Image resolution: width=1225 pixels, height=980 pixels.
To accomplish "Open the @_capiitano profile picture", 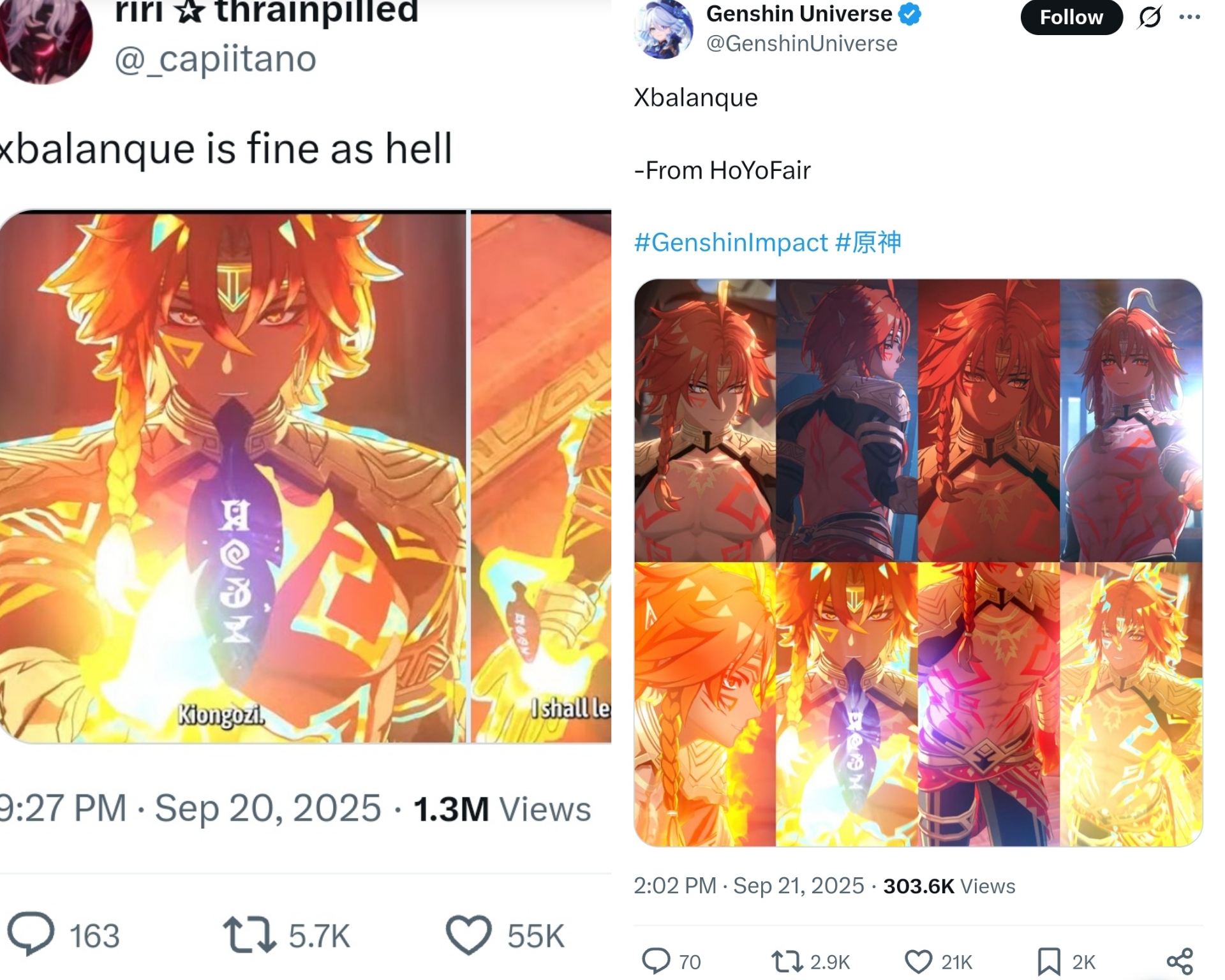I will 46,38.
